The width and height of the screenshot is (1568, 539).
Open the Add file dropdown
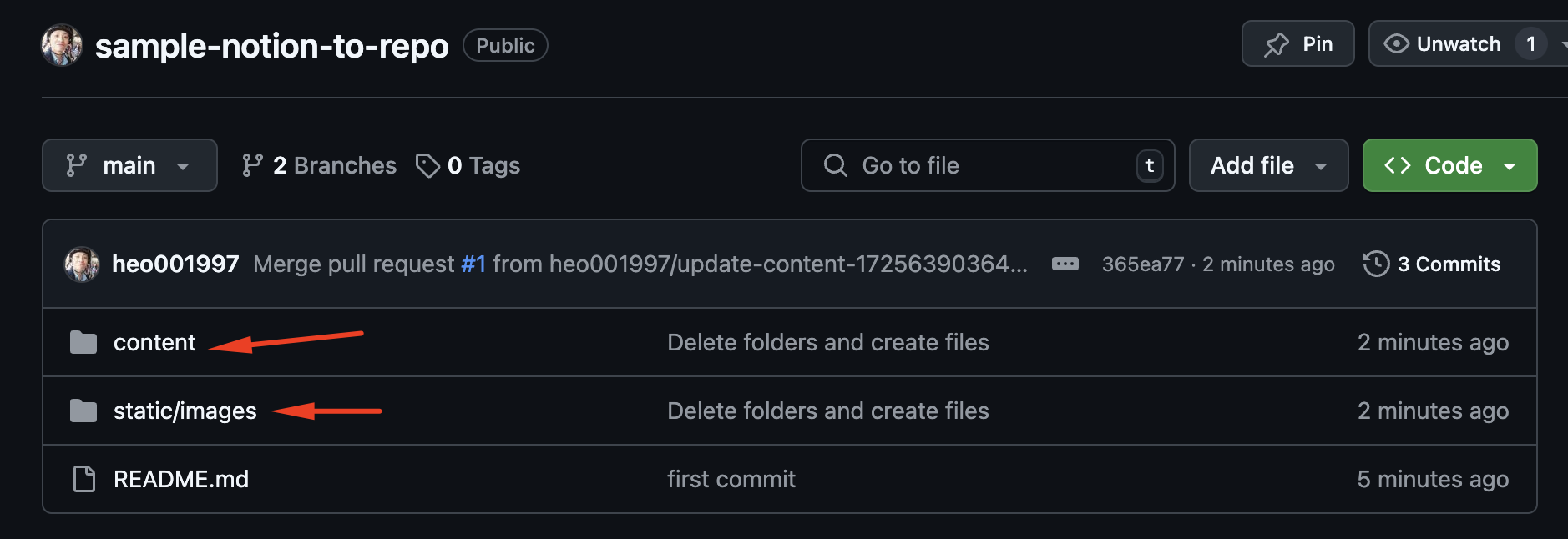(x=1267, y=165)
